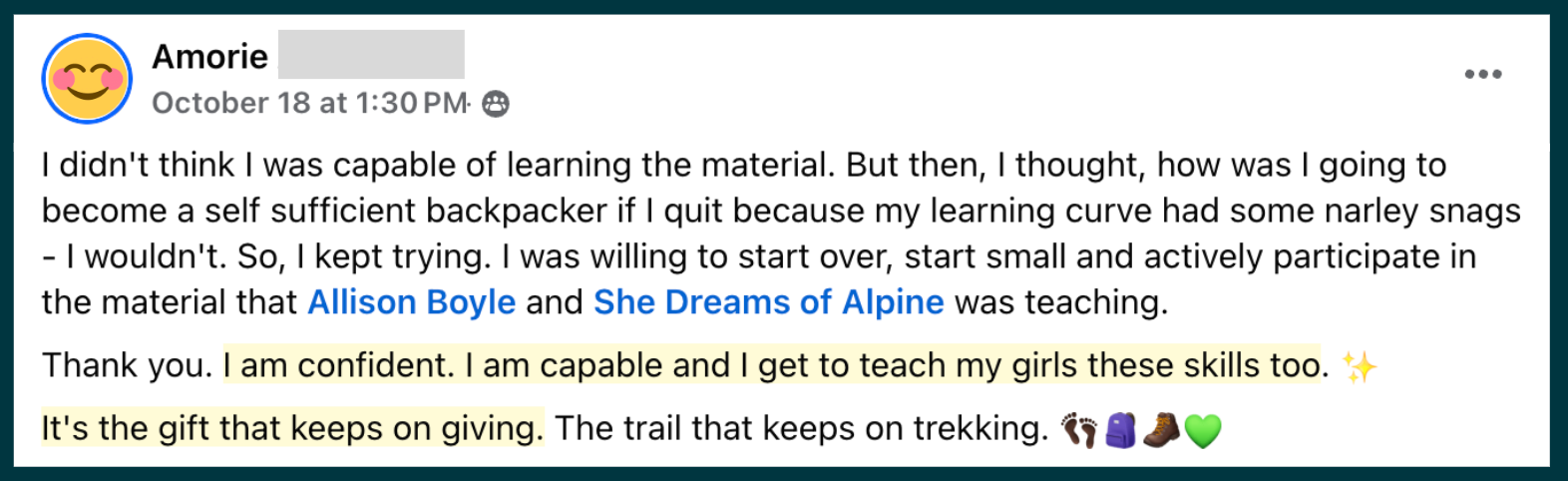This screenshot has height=481, width=1568.
Task: Click the "Thank you." text
Action: (x=127, y=365)
